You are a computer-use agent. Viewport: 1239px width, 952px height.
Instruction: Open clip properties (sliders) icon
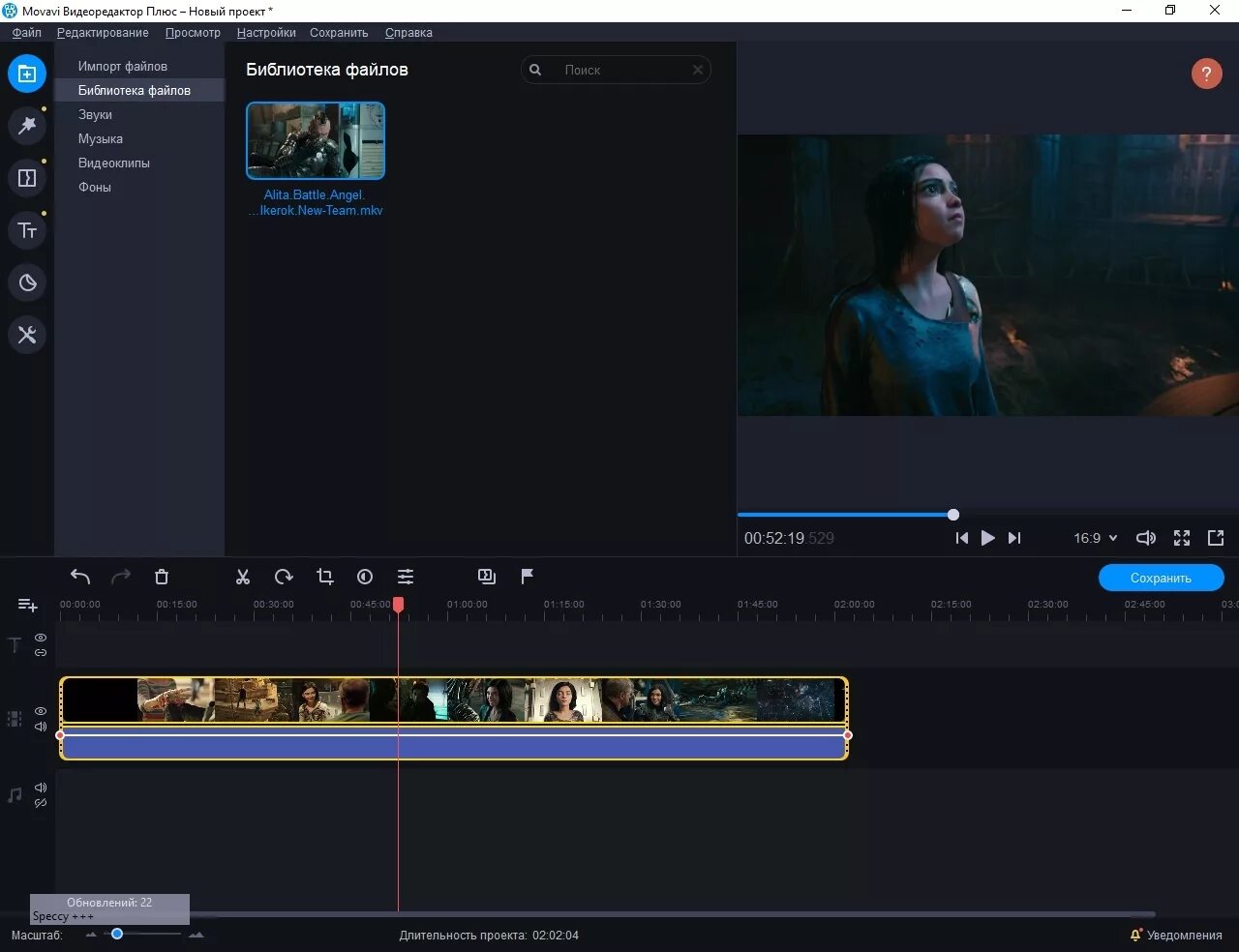(406, 577)
